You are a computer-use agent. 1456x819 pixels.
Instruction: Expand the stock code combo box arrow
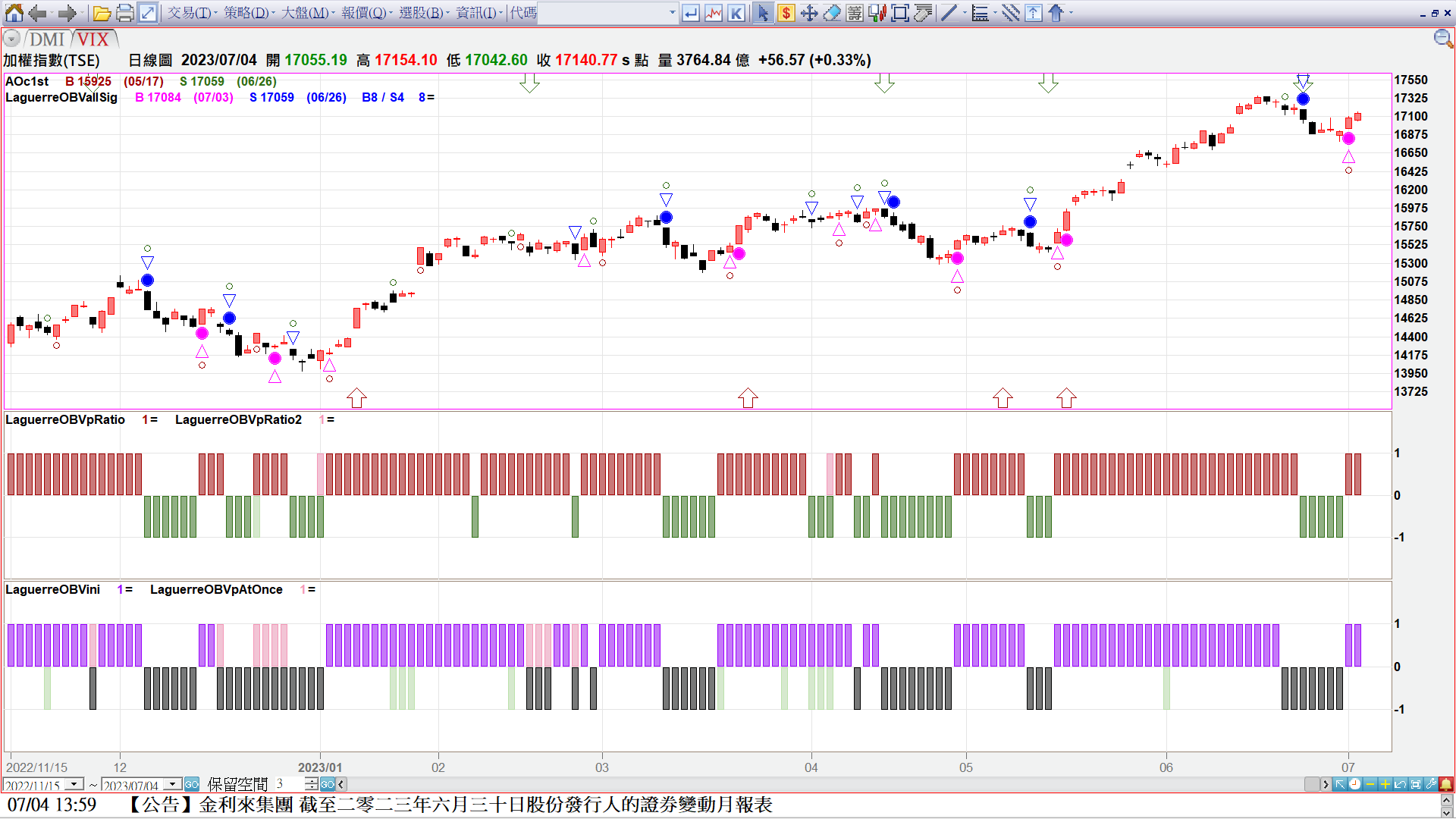672,13
